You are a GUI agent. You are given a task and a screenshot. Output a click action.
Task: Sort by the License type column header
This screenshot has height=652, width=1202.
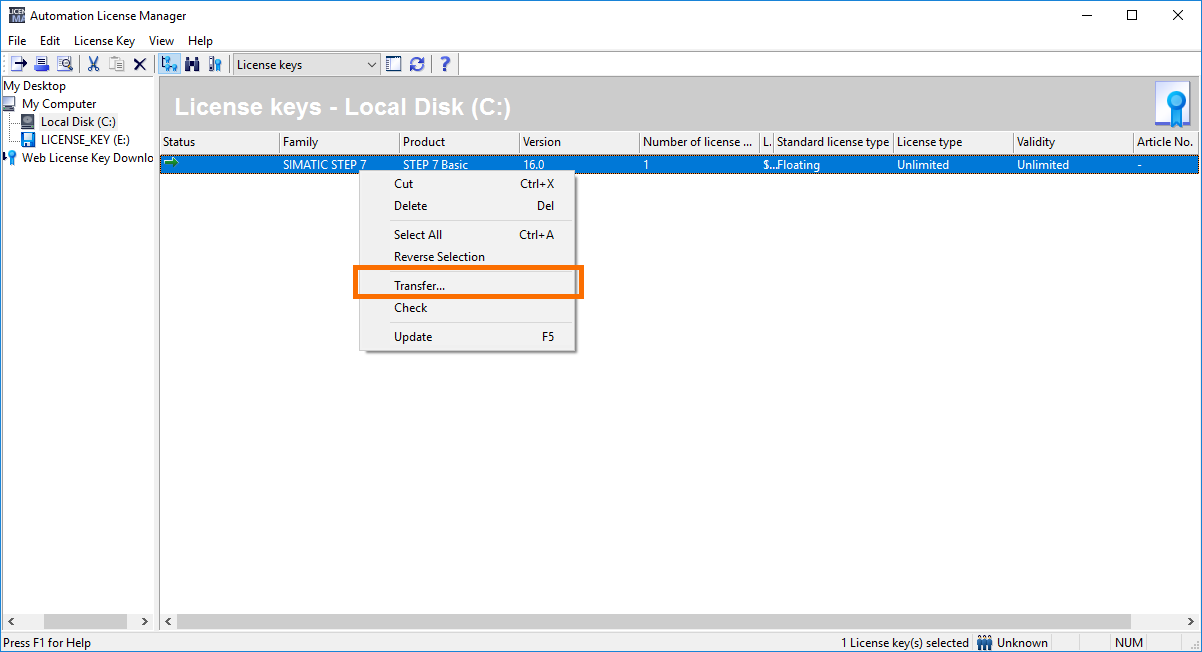953,142
